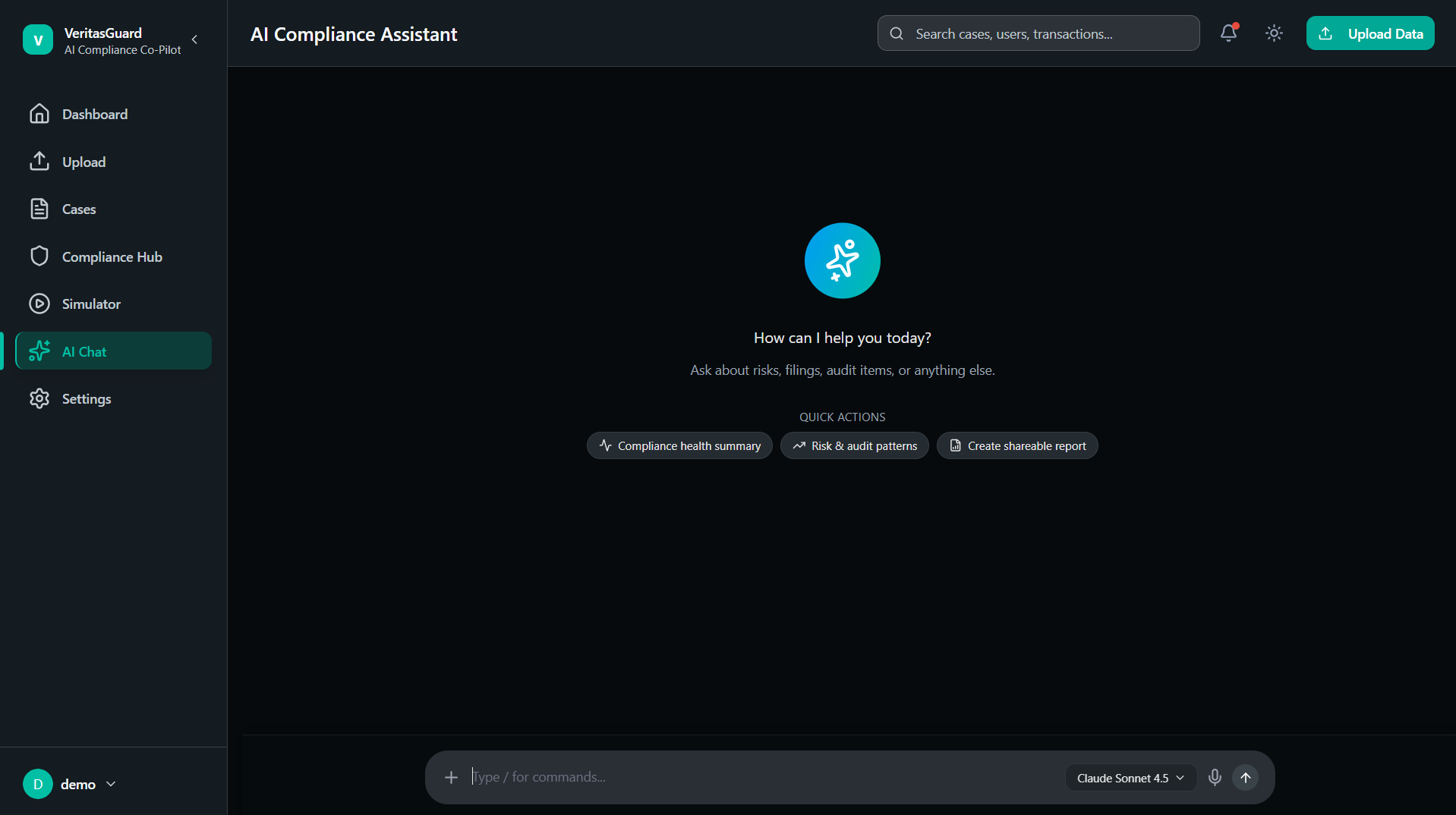Run Compliance health summary quick action
The image size is (1456, 815).
pos(679,445)
